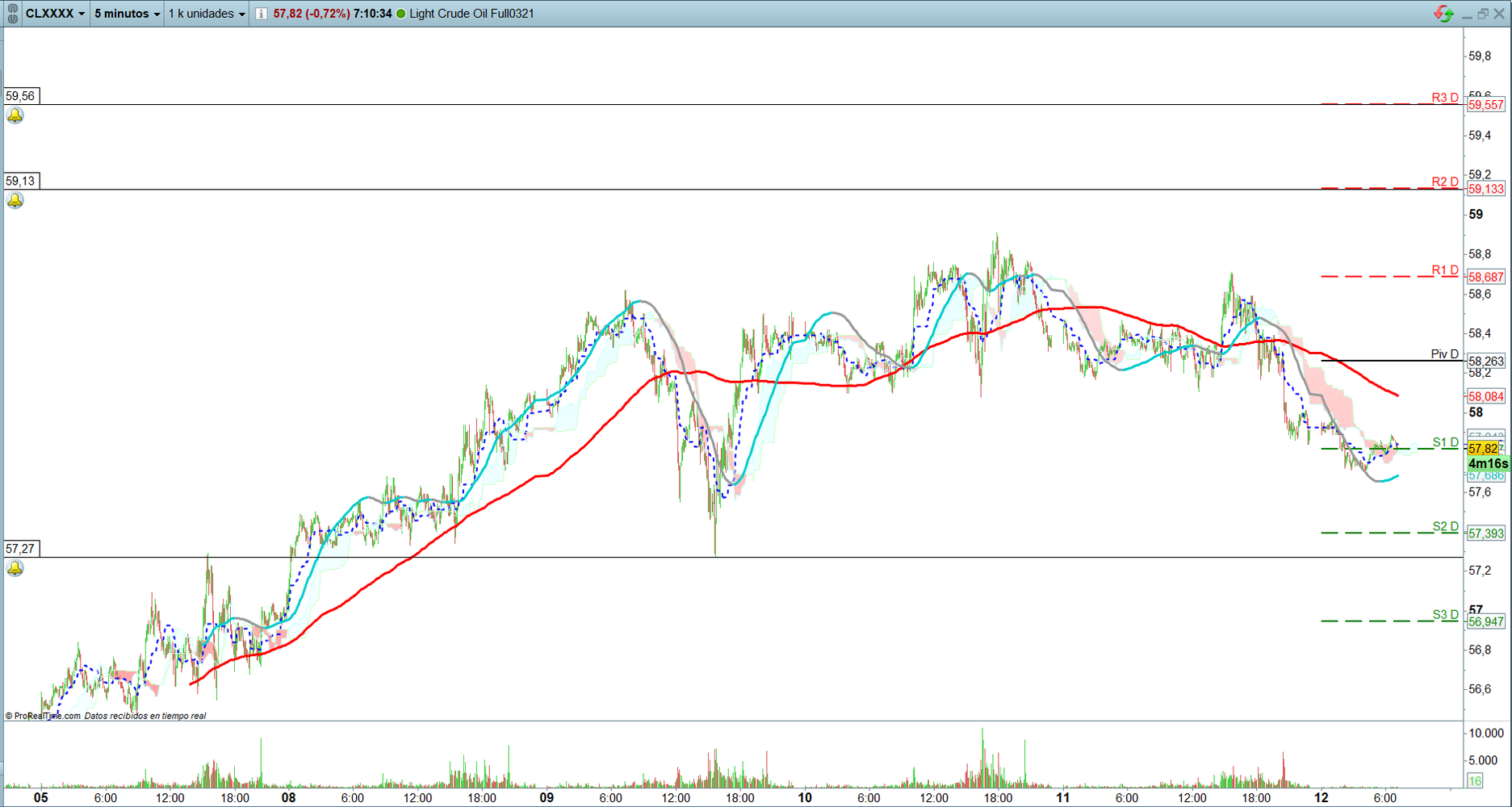The height and width of the screenshot is (807, 1512).
Task: Select the 59,56 alert price label
Action: pos(21,96)
